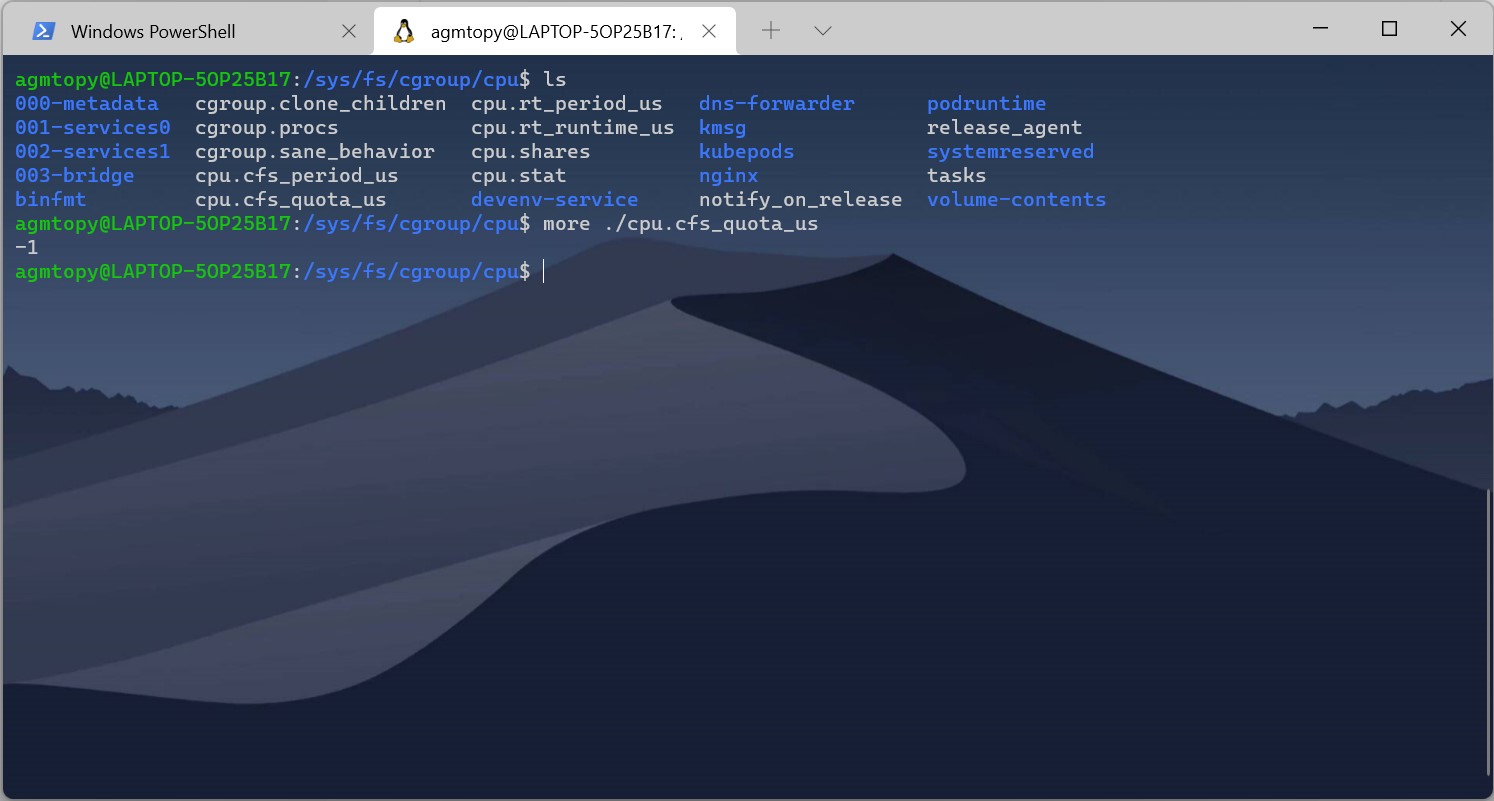Click the kubepods directory name
Screen dimensions: 1494x801
(747, 151)
